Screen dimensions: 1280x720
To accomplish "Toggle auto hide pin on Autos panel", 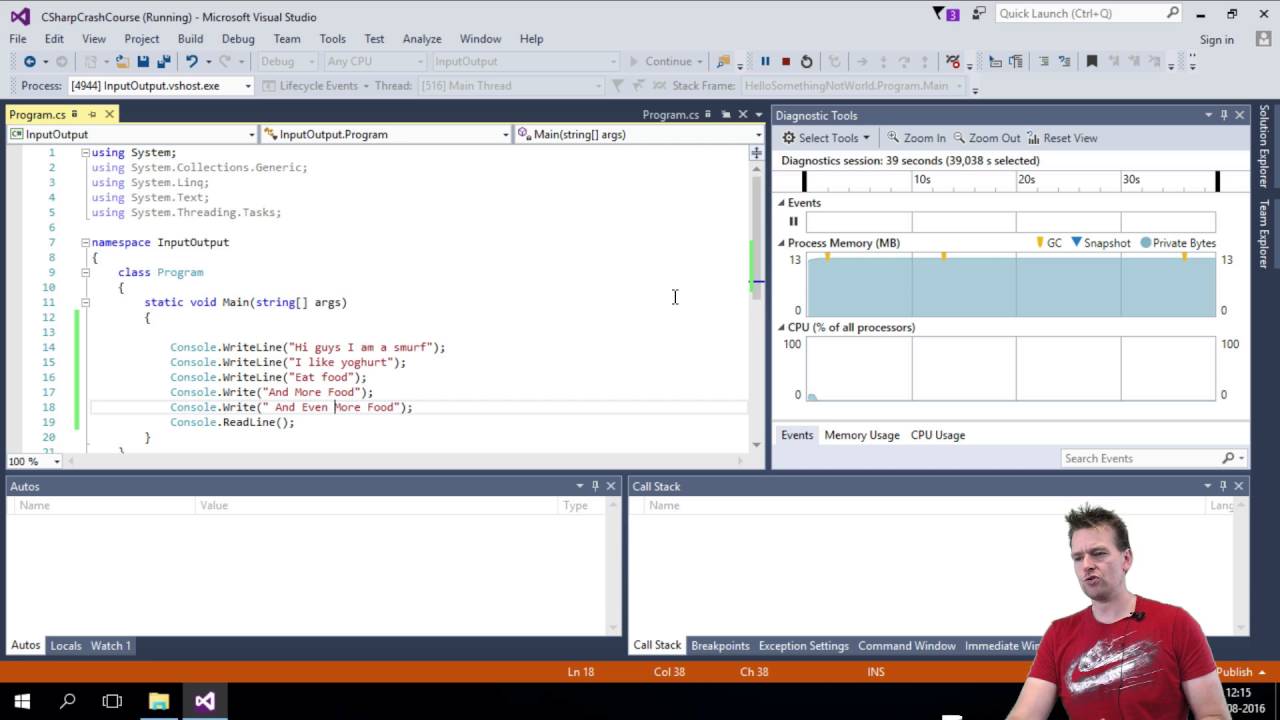I will [595, 486].
